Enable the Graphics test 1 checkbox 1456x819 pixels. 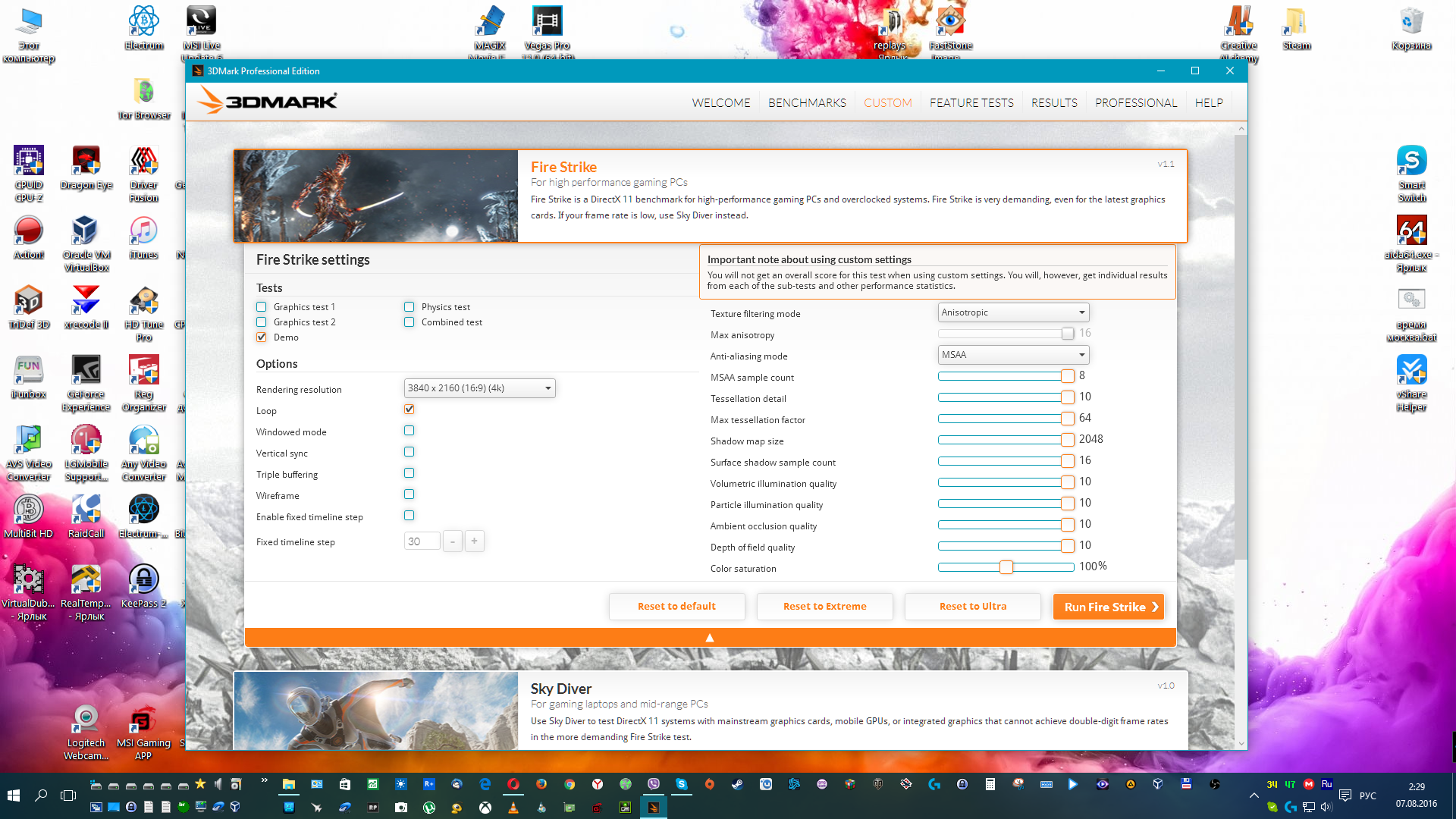click(x=262, y=307)
